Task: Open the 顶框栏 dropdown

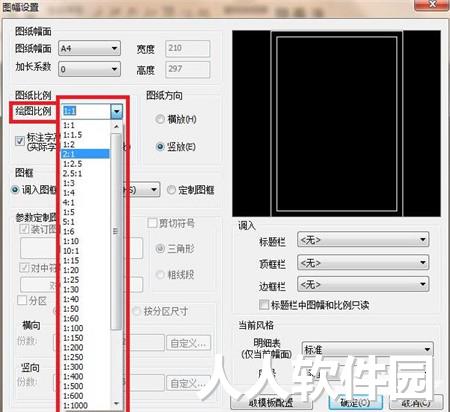Action: (x=363, y=263)
